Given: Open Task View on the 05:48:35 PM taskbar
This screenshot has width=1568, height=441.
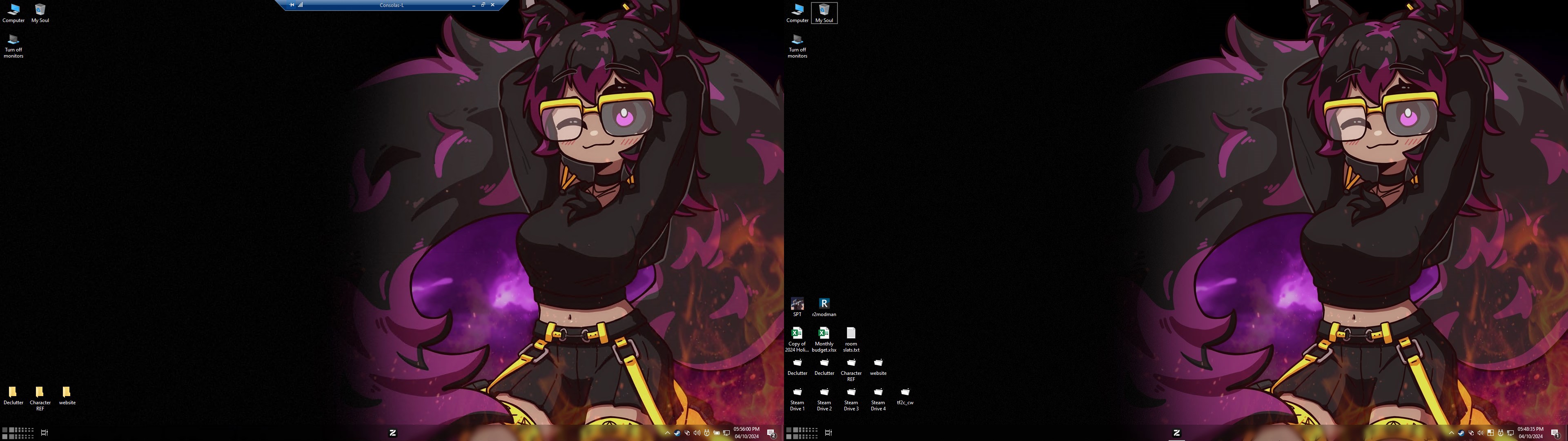Looking at the screenshot, I should [x=829, y=433].
